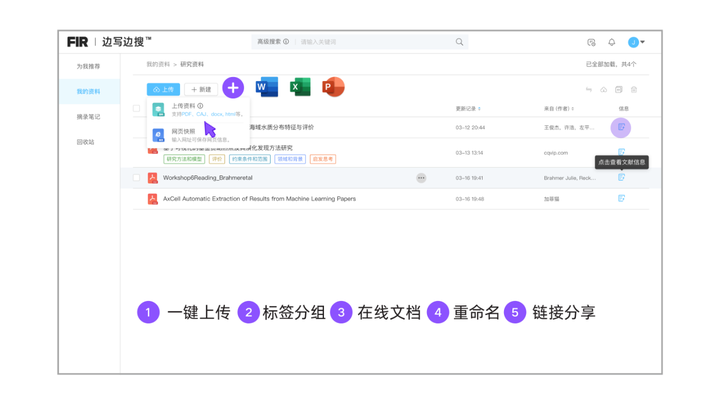Open 摘录笔记 in the sidebar
720x405 pixels.
coord(88,117)
